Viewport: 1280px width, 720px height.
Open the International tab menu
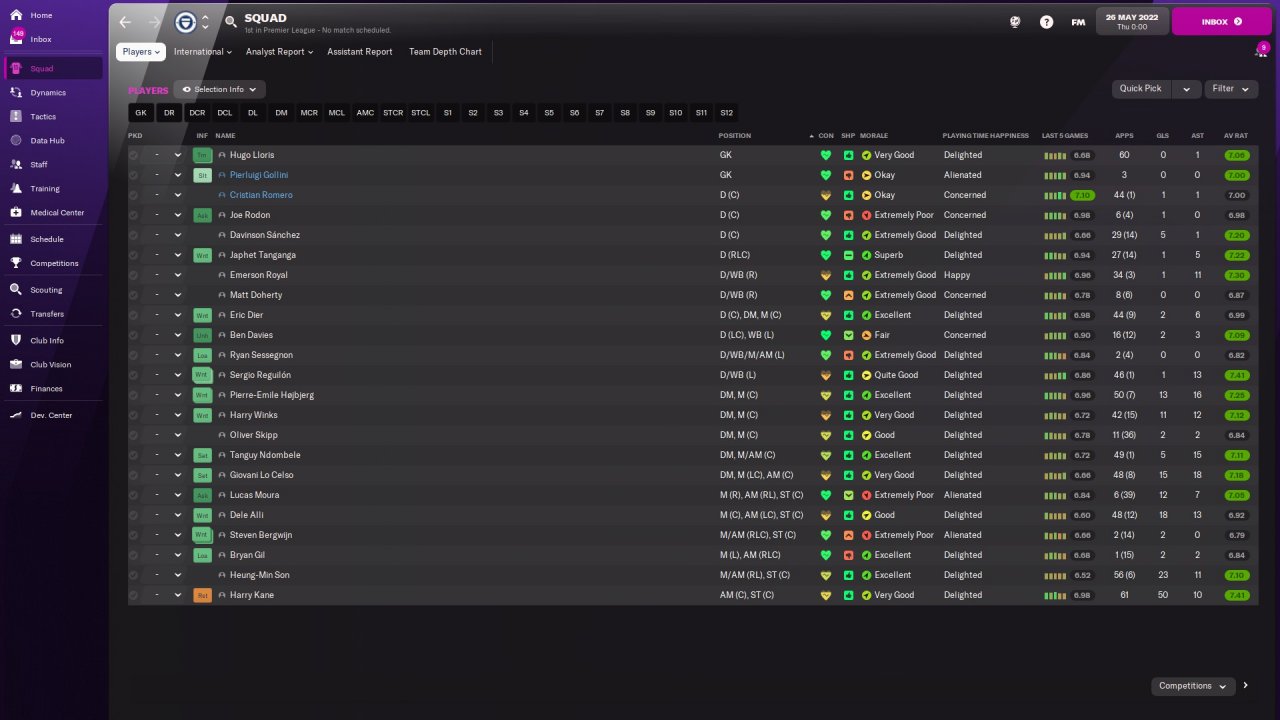[202, 52]
